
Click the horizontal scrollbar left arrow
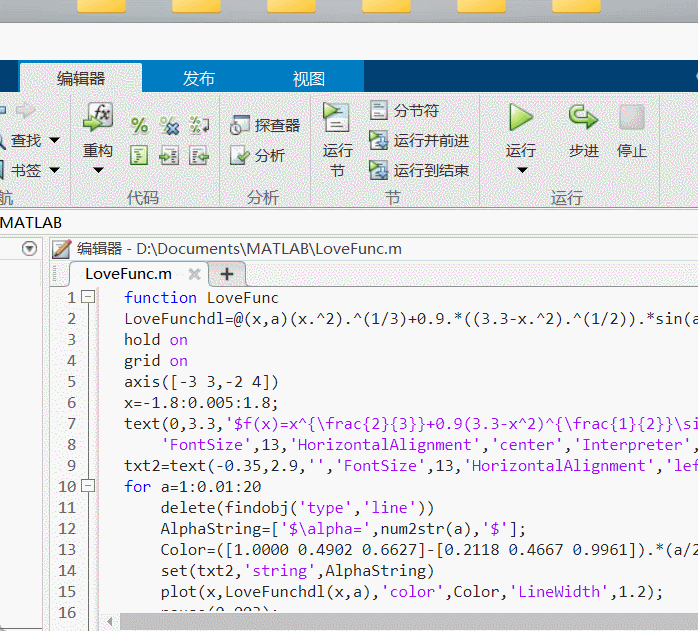click(x=110, y=622)
